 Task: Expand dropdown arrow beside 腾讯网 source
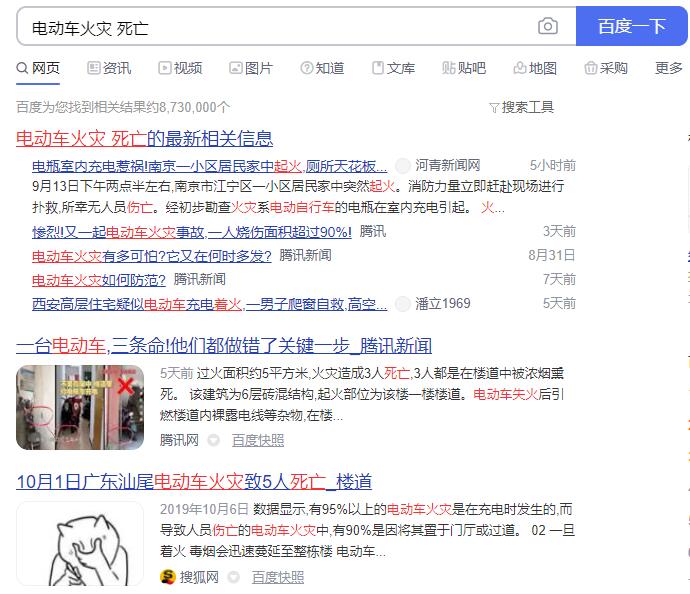pos(213,440)
